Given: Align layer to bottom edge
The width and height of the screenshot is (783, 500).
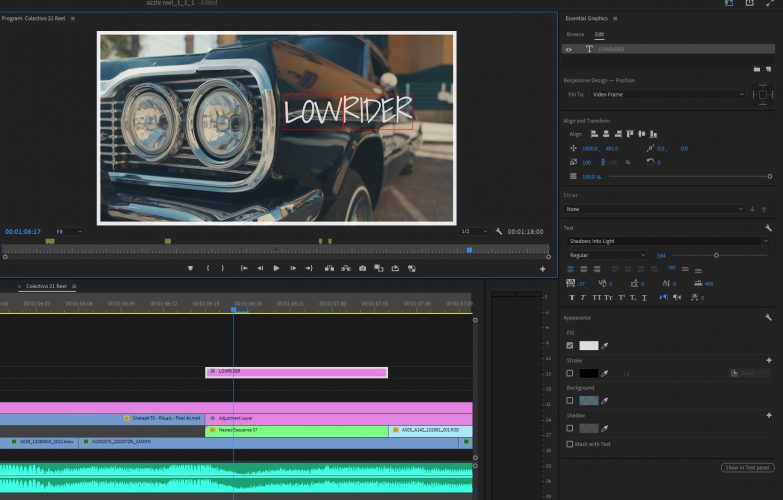Looking at the screenshot, I should 654,134.
